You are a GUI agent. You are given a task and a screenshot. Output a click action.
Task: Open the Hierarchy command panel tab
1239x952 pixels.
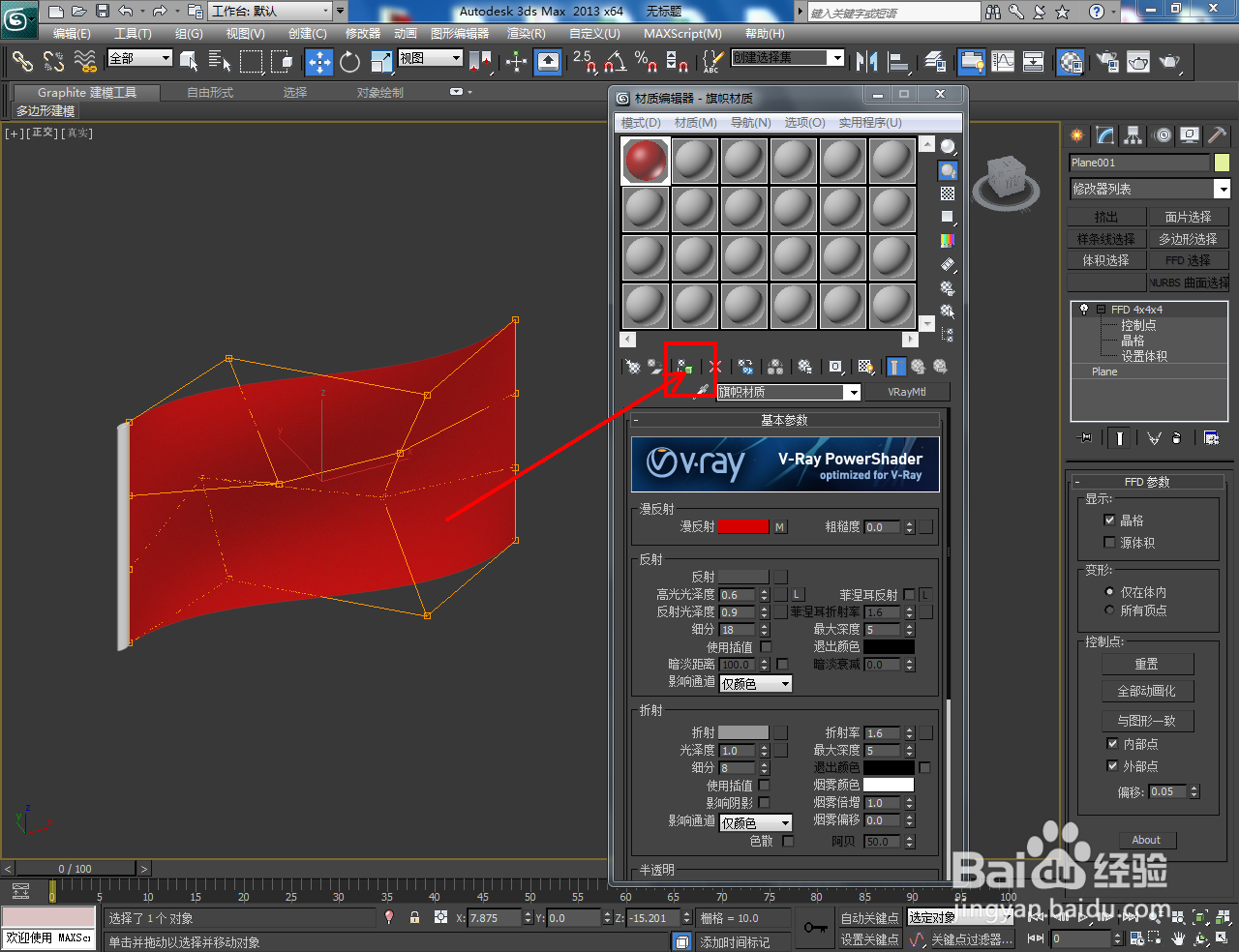1133,135
